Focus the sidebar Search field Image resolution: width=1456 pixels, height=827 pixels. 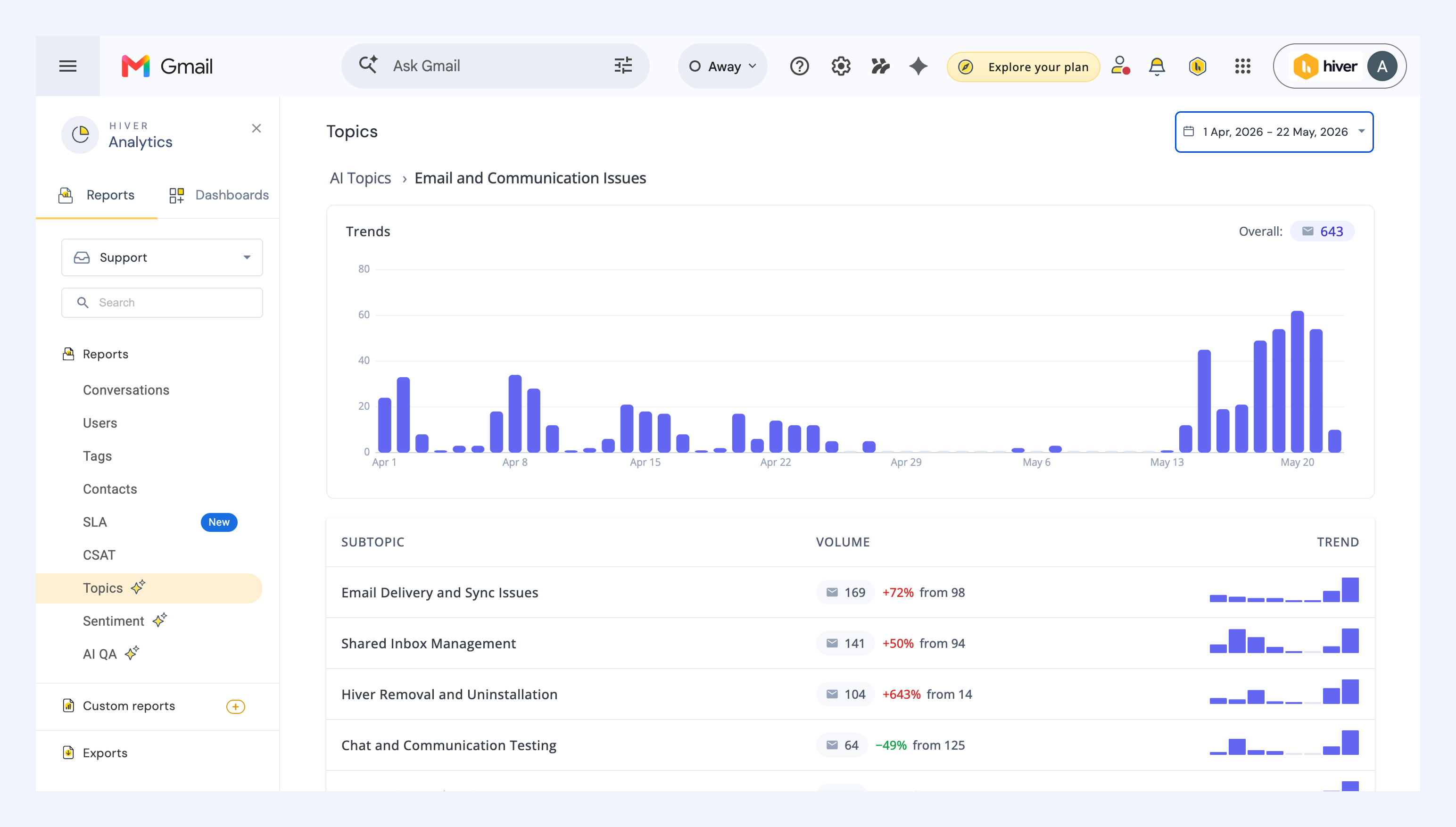click(x=162, y=302)
